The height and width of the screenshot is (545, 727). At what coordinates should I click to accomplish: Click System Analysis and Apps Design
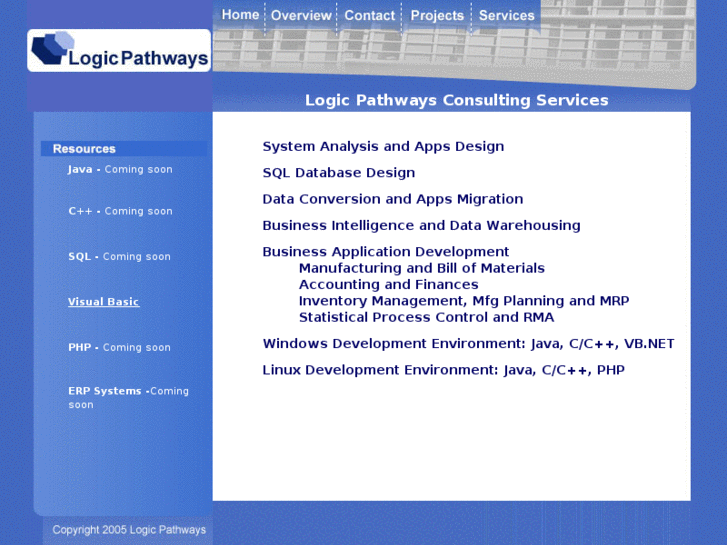[383, 147]
